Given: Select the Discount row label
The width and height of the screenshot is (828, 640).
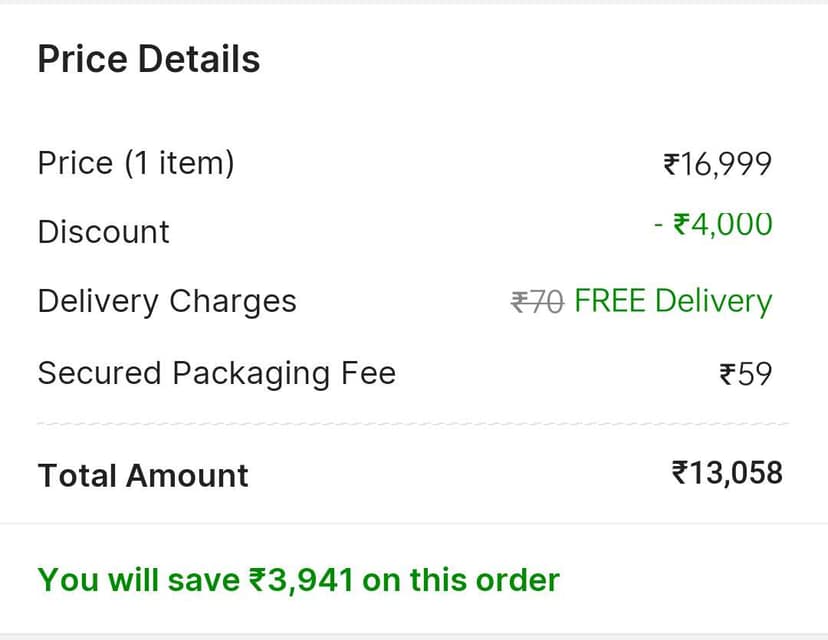Looking at the screenshot, I should pyautogui.click(x=103, y=232).
